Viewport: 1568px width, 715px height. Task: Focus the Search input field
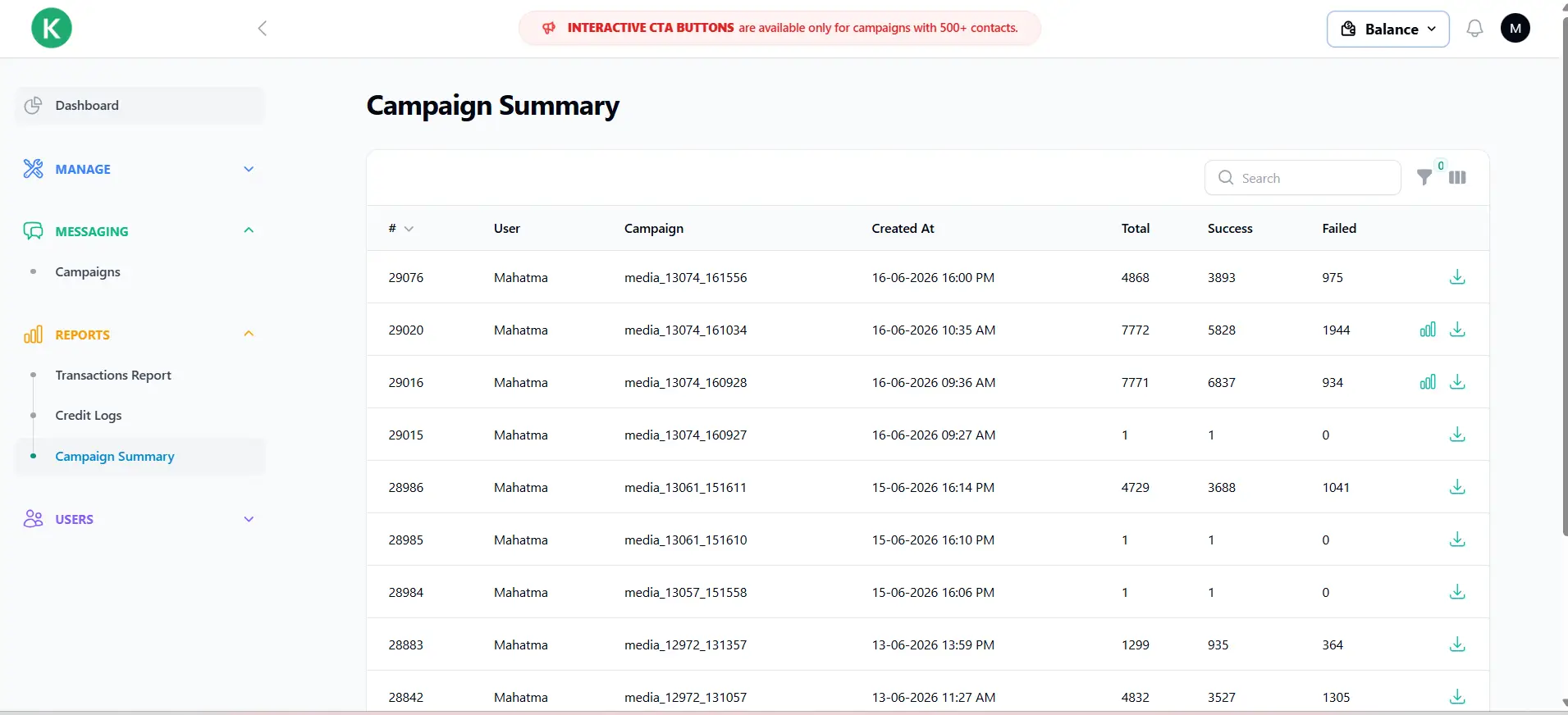click(1302, 178)
